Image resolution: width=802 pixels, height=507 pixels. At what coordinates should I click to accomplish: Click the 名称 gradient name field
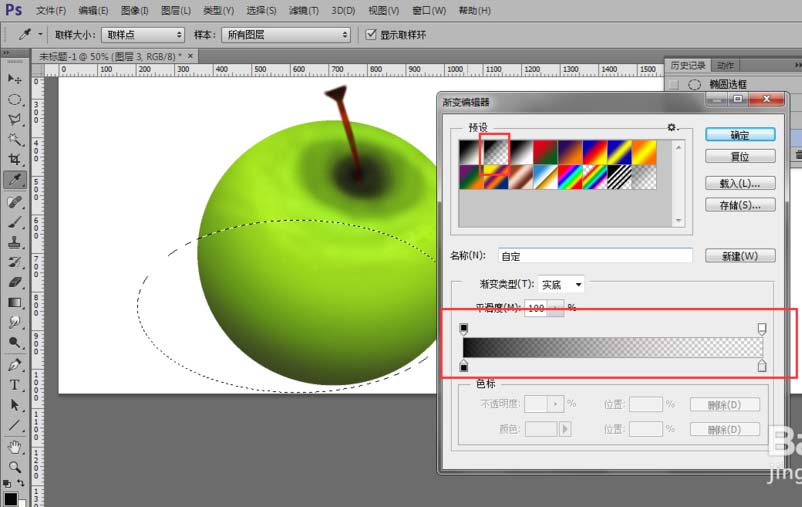pos(595,256)
